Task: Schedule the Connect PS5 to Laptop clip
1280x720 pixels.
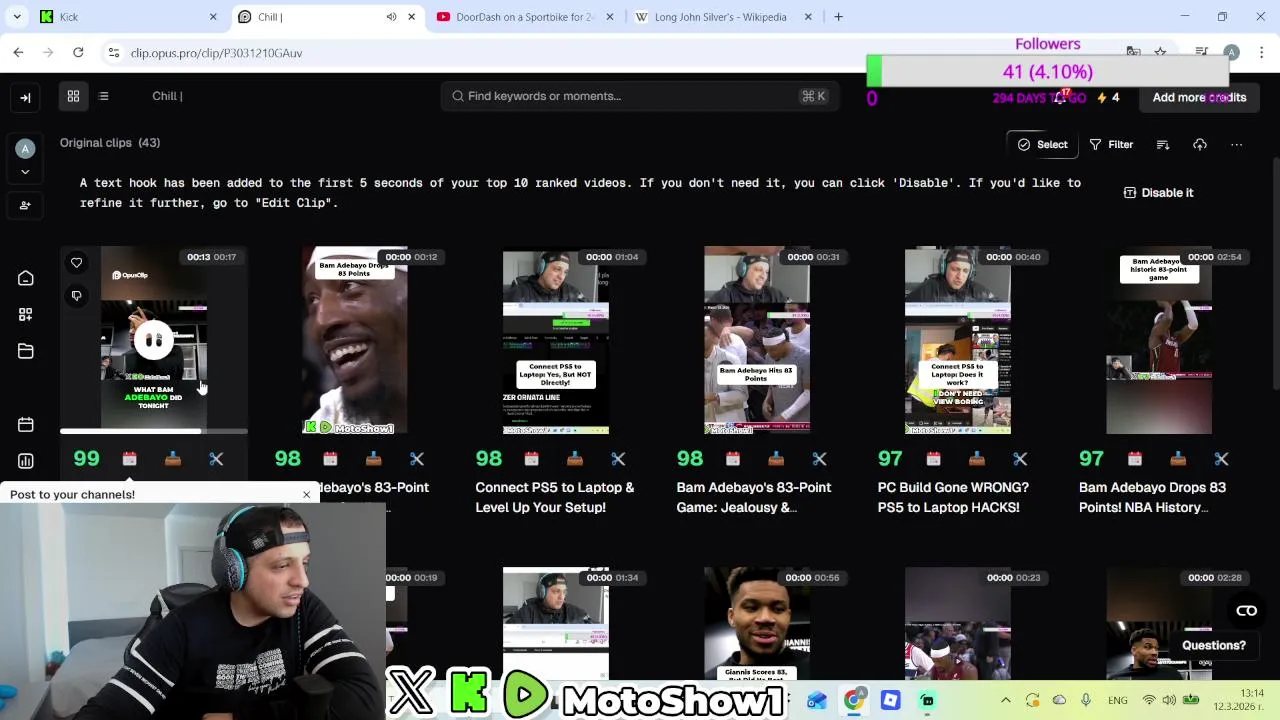Action: point(531,459)
